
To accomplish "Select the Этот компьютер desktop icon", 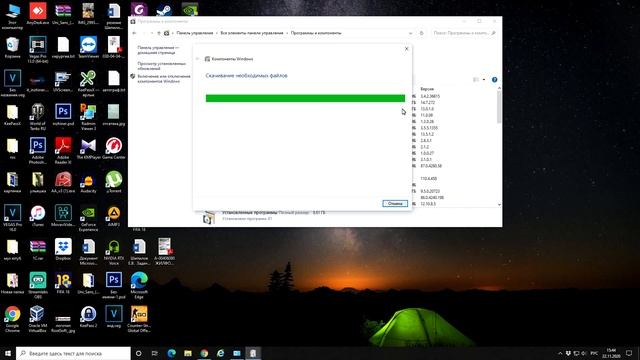I will click(x=12, y=16).
